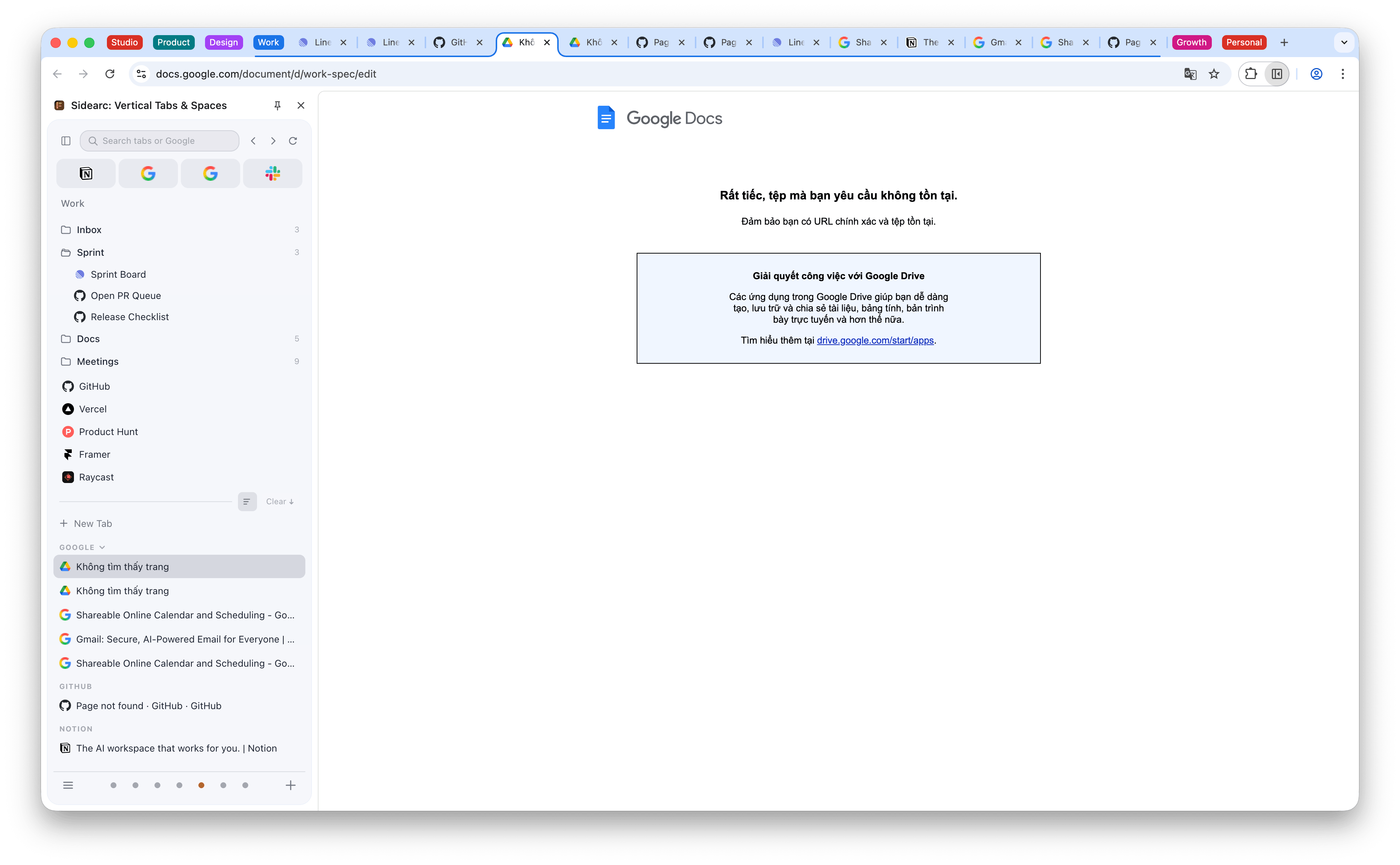This screenshot has width=1400, height=865.
Task: Collapse the GOOGLE tab group chevron
Action: tap(102, 547)
